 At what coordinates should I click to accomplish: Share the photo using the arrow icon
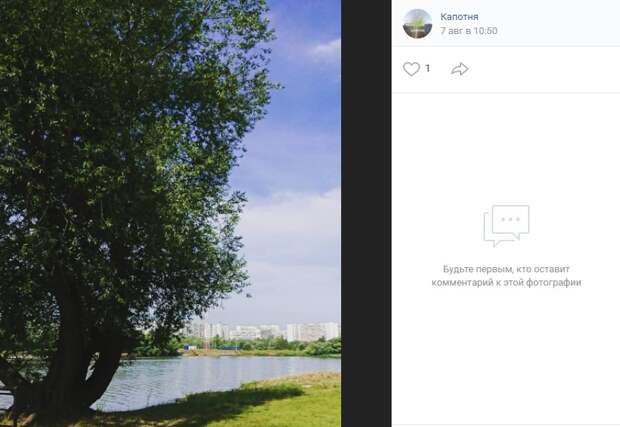[459, 69]
